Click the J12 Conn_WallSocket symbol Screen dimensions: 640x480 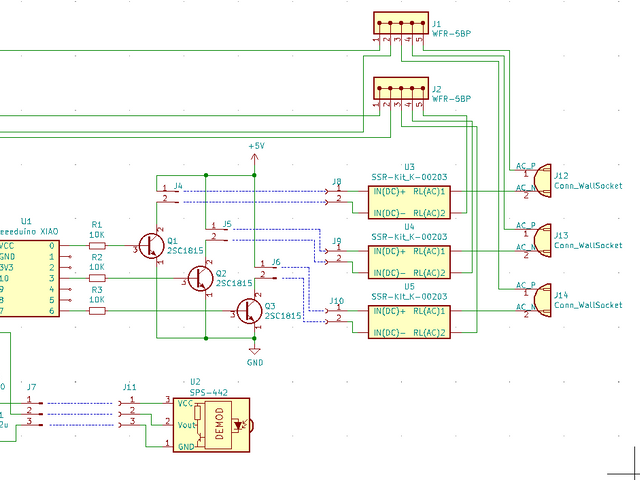pyautogui.click(x=543, y=180)
